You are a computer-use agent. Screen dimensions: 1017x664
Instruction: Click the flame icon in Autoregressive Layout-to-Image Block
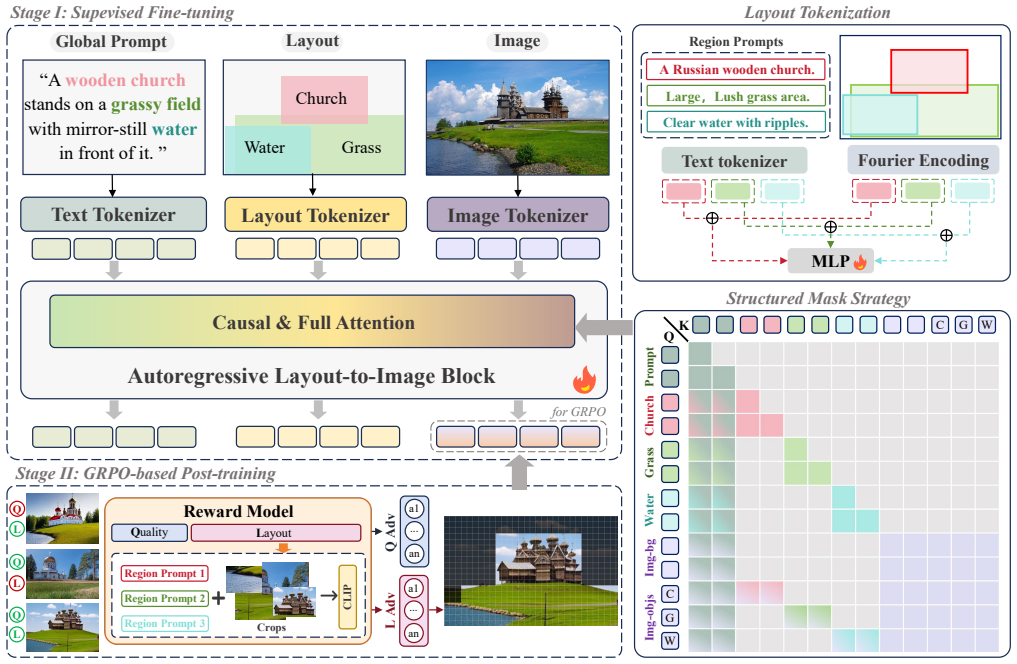(584, 379)
